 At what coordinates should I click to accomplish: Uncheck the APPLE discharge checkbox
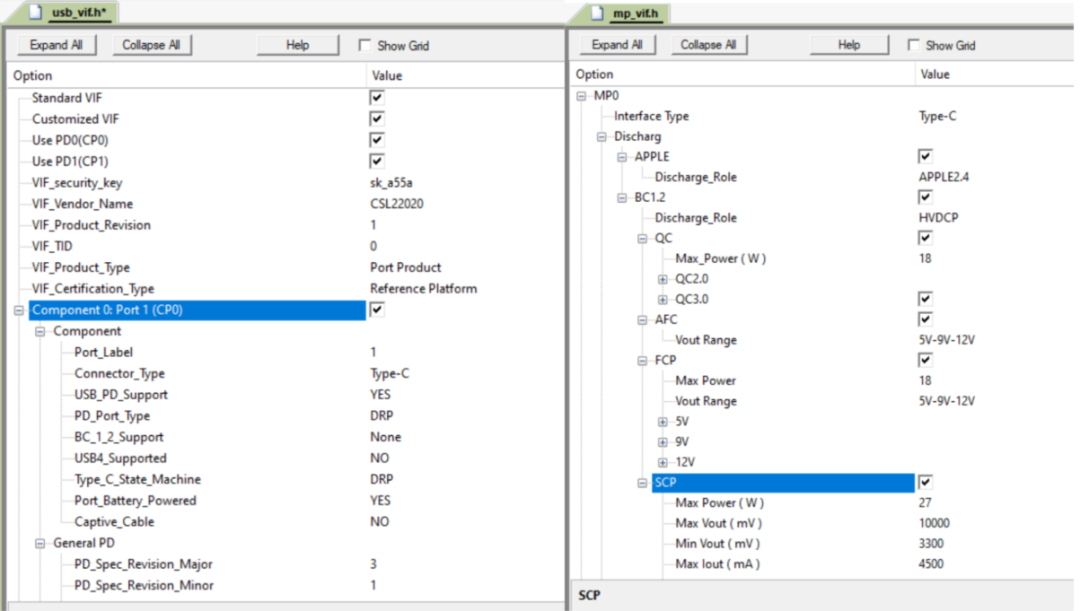(x=925, y=157)
